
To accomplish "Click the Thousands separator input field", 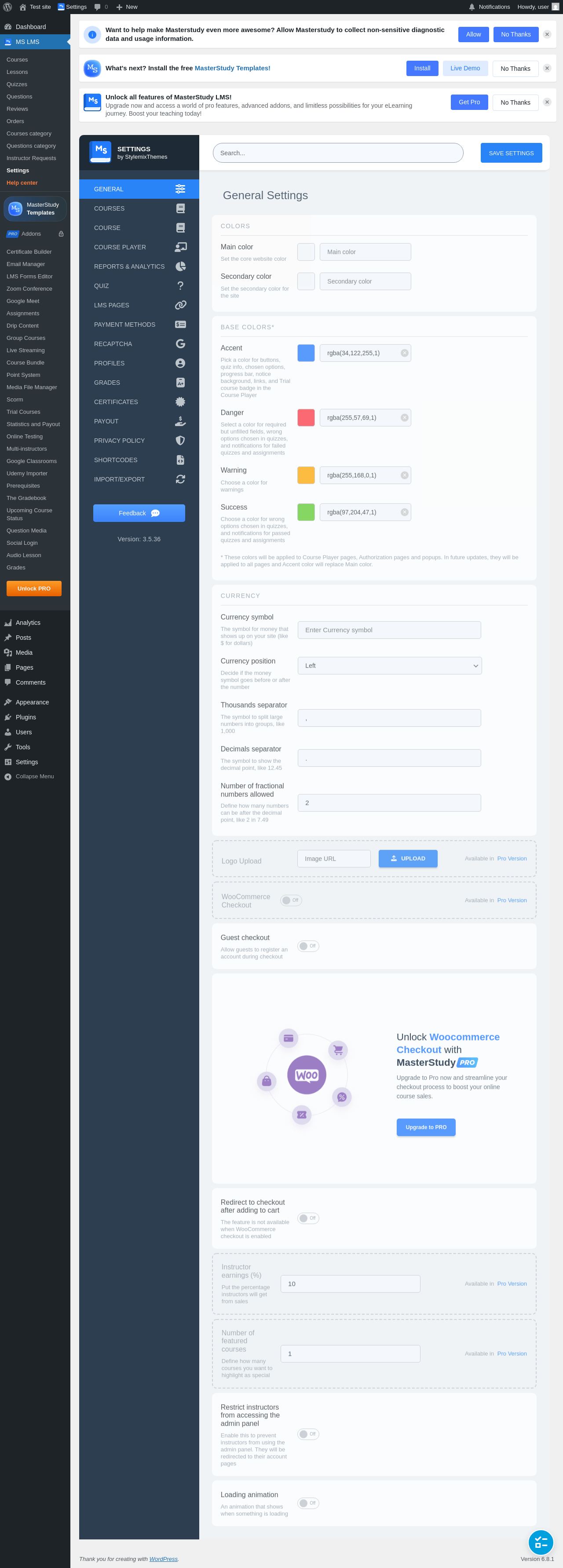I will [x=390, y=718].
